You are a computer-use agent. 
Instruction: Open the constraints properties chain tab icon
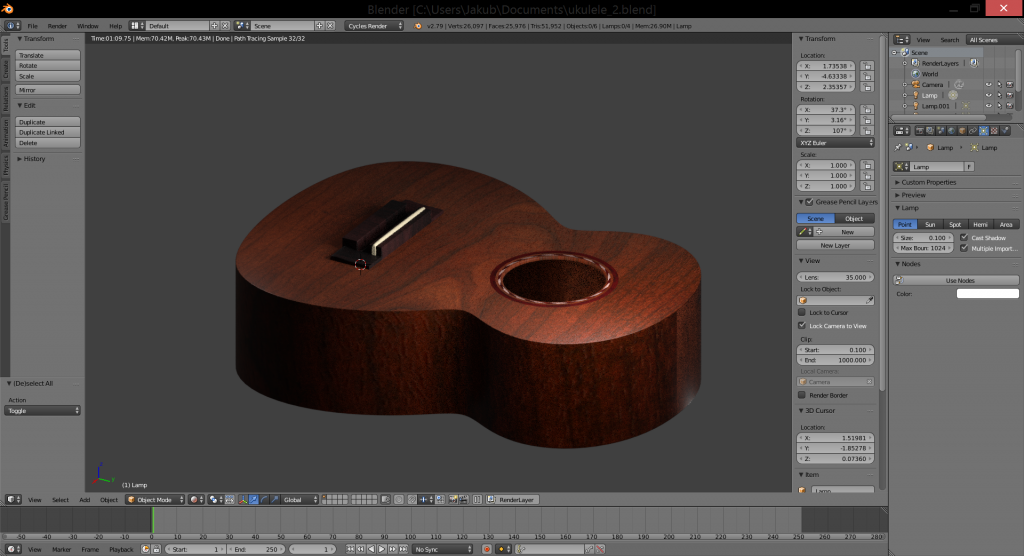tap(972, 131)
